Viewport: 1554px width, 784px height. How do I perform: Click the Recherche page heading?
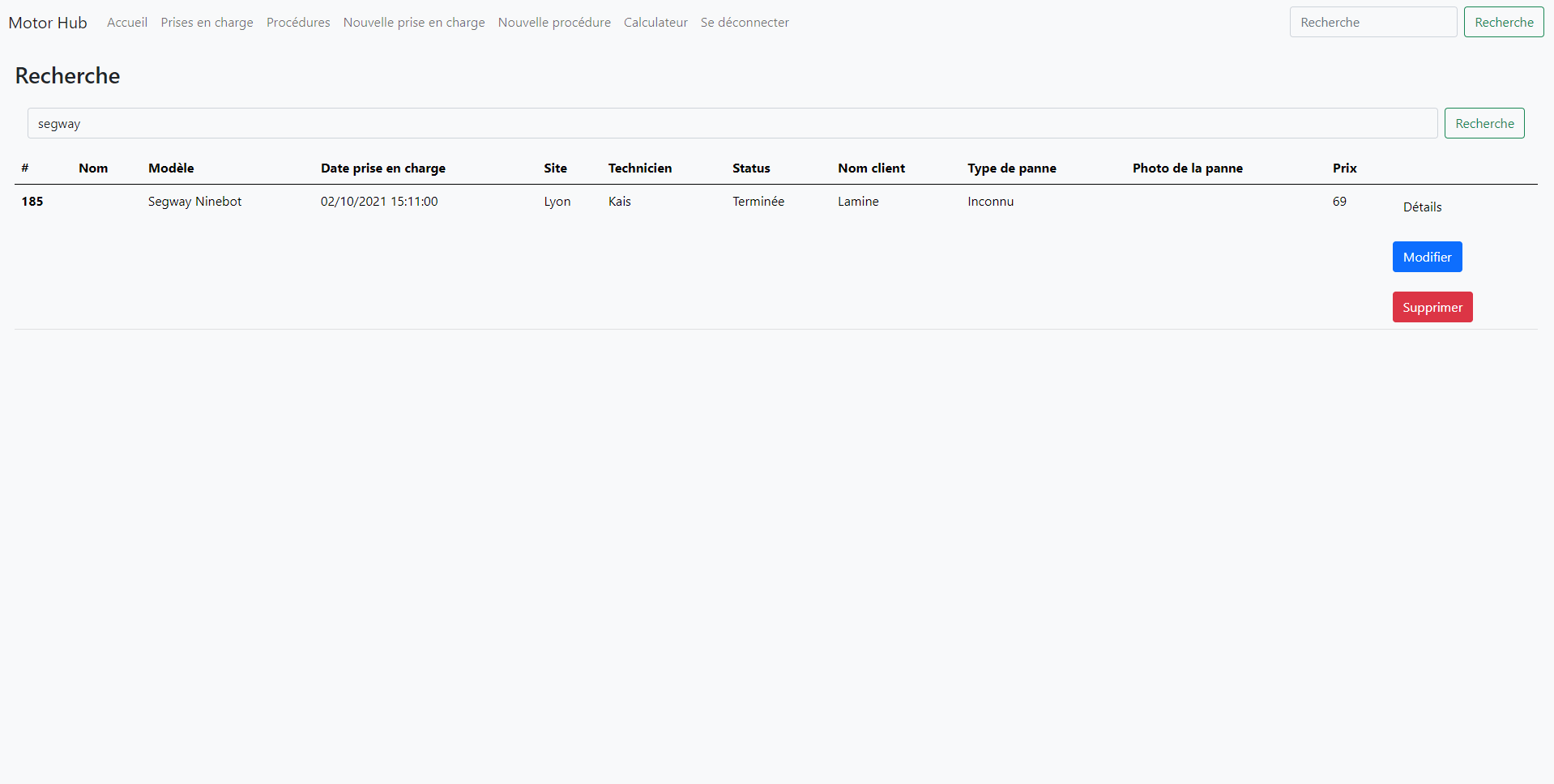click(x=67, y=75)
